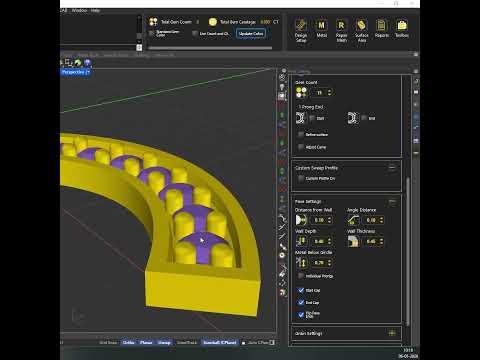Image resolution: width=480 pixels, height=360 pixels.
Task: Click the gem summary horizontal scrollbar
Action: coord(210,48)
